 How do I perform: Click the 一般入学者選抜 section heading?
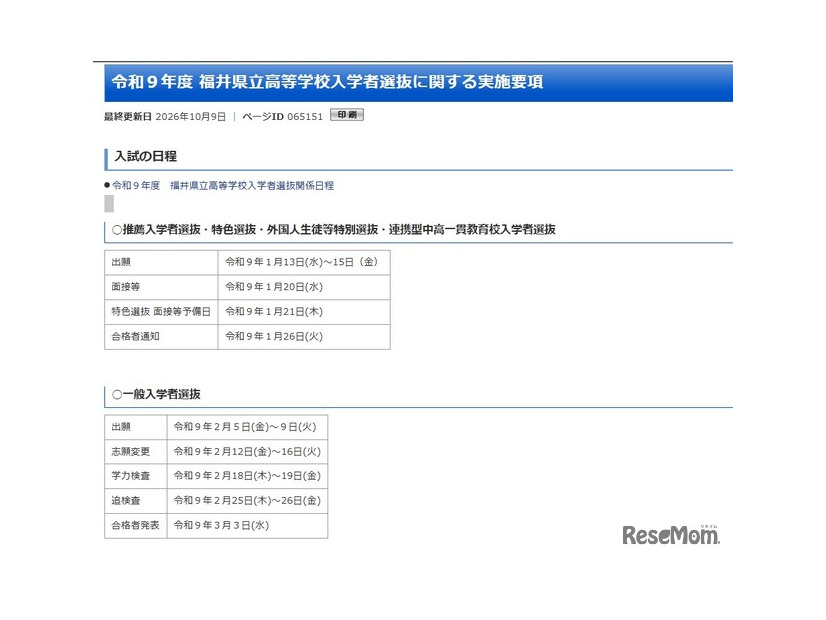click(156, 394)
